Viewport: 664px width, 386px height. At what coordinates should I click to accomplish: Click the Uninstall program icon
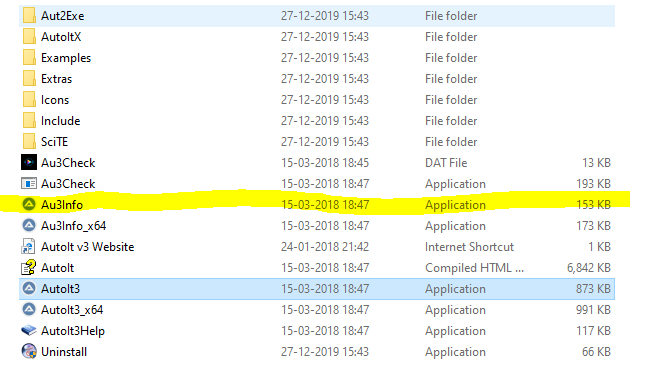click(29, 352)
